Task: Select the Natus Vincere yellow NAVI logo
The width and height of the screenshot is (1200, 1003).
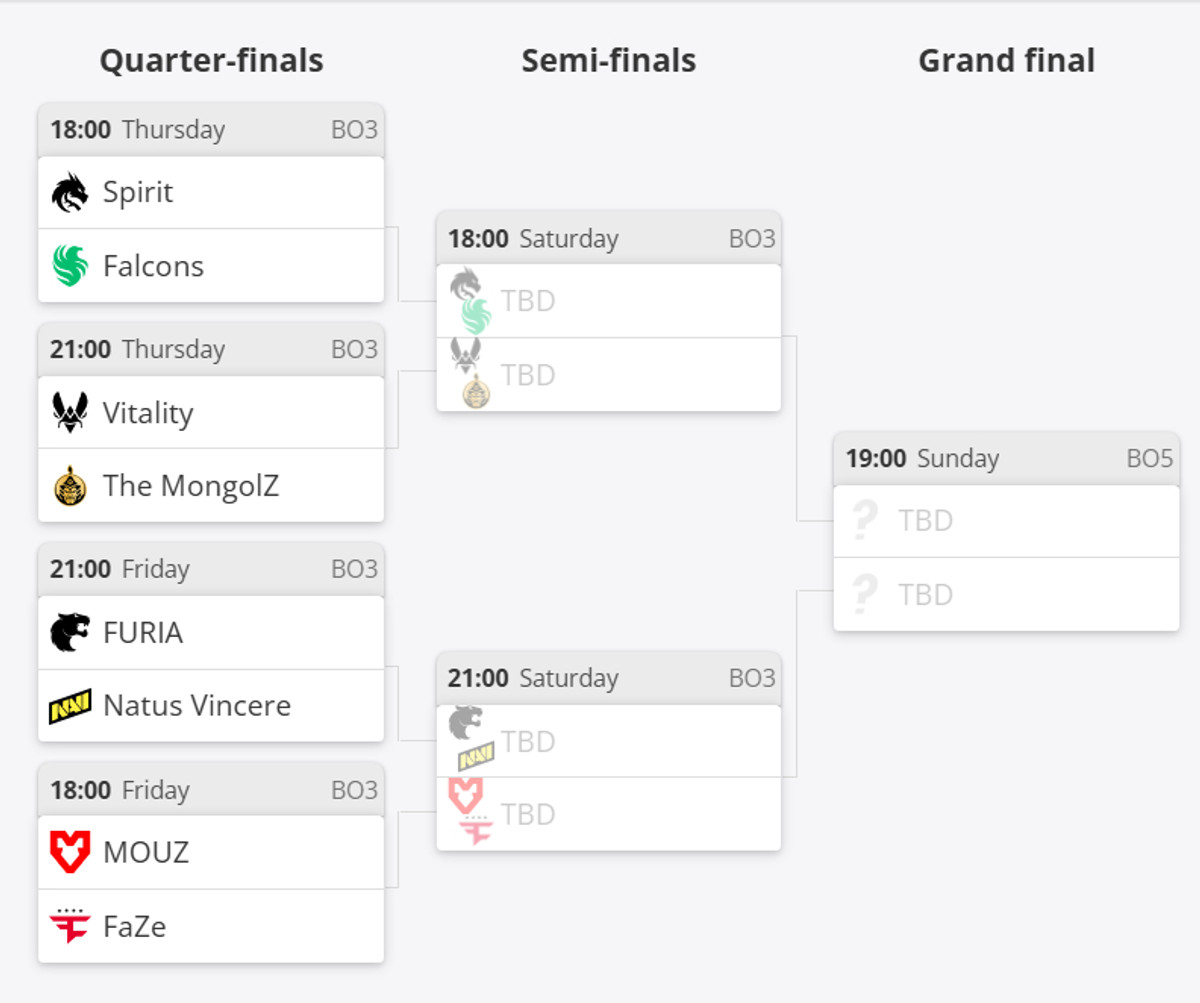Action: (x=70, y=706)
